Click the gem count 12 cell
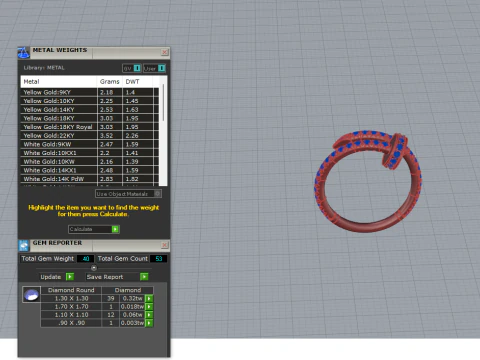 (x=111, y=315)
